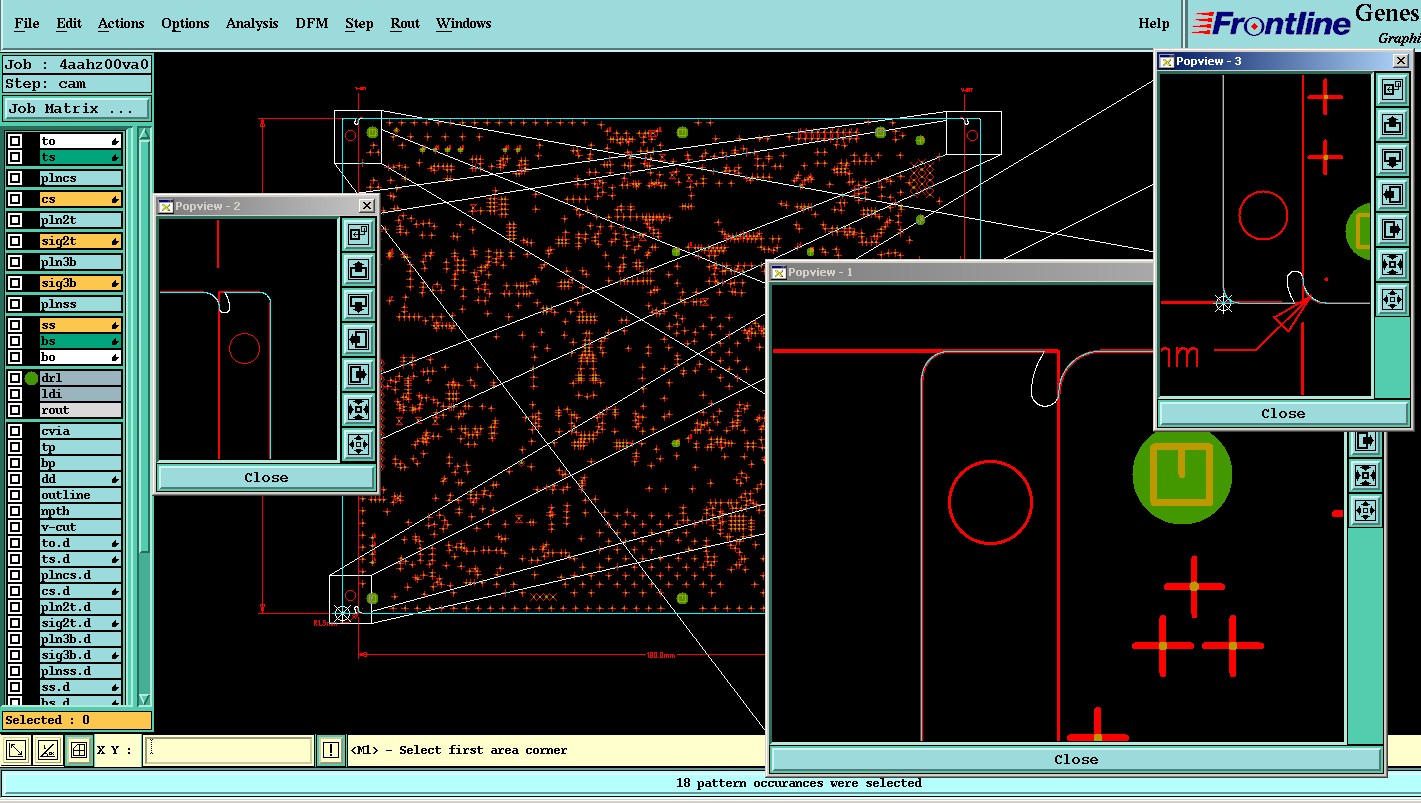Toggle the 'rout' layer checkbox
The width and height of the screenshot is (1421, 803).
point(15,410)
